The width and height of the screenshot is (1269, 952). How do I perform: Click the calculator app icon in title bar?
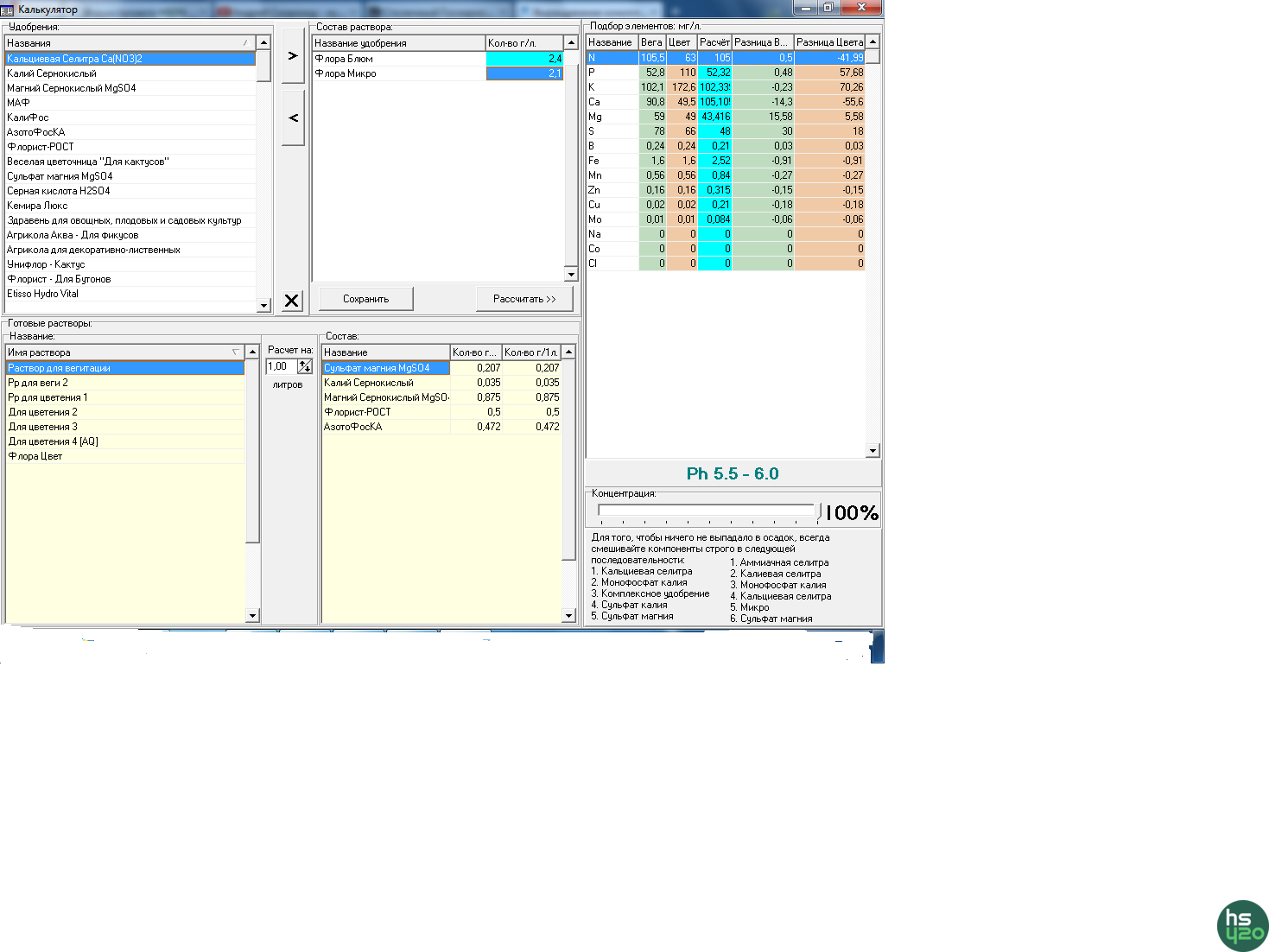click(x=8, y=10)
